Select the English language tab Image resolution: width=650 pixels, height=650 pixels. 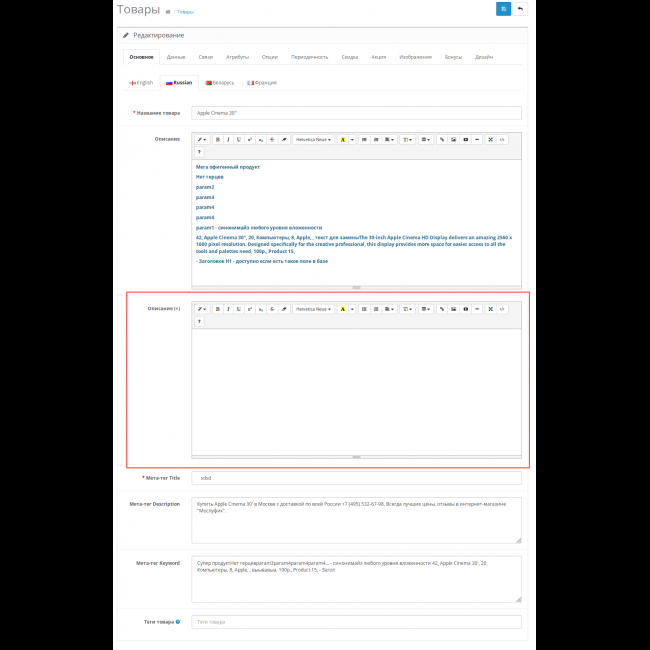[142, 82]
